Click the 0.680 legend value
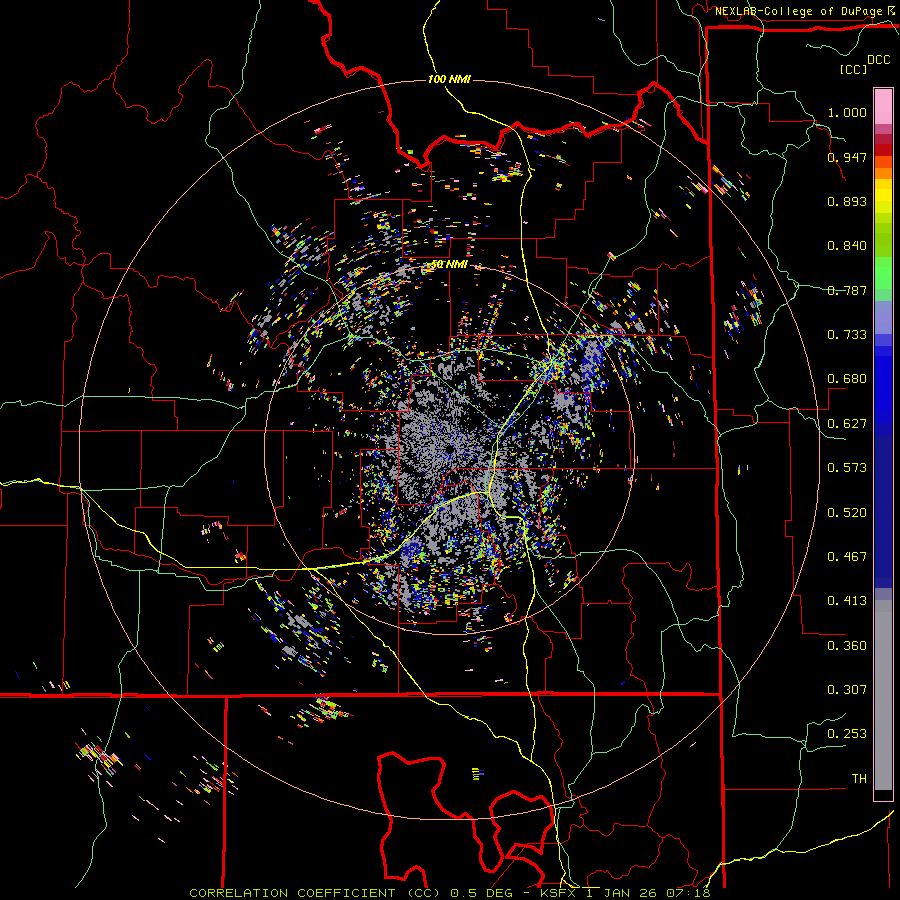The image size is (900, 900). pyautogui.click(x=847, y=379)
